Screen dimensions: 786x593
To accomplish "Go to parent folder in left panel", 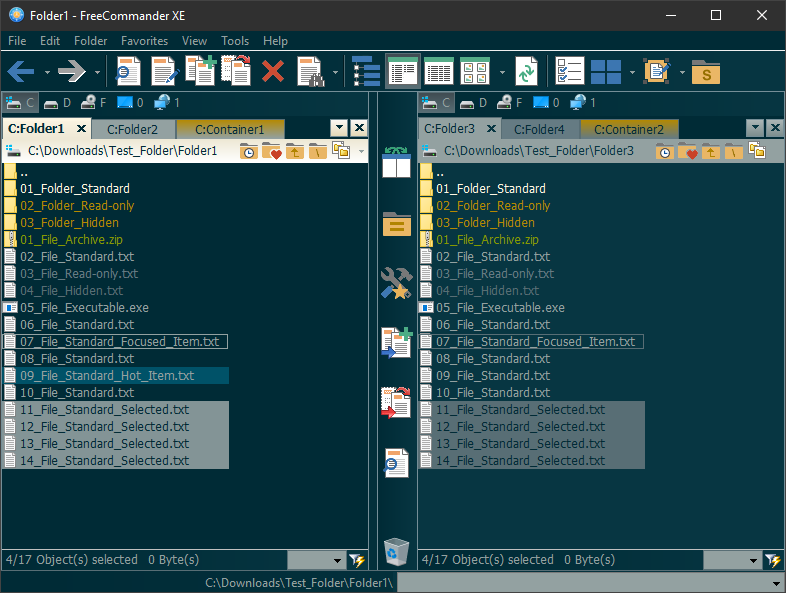I will point(295,151).
